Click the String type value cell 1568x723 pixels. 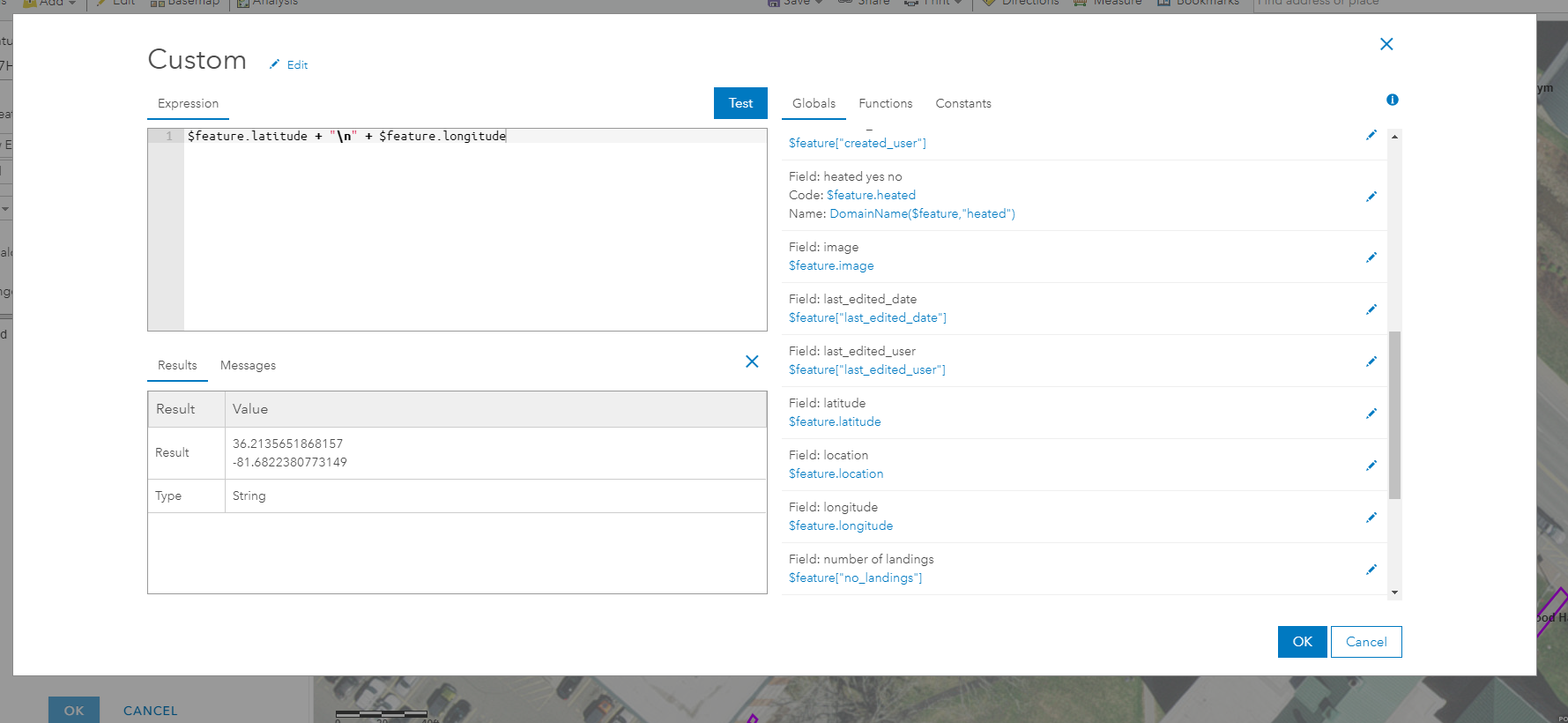pos(495,496)
